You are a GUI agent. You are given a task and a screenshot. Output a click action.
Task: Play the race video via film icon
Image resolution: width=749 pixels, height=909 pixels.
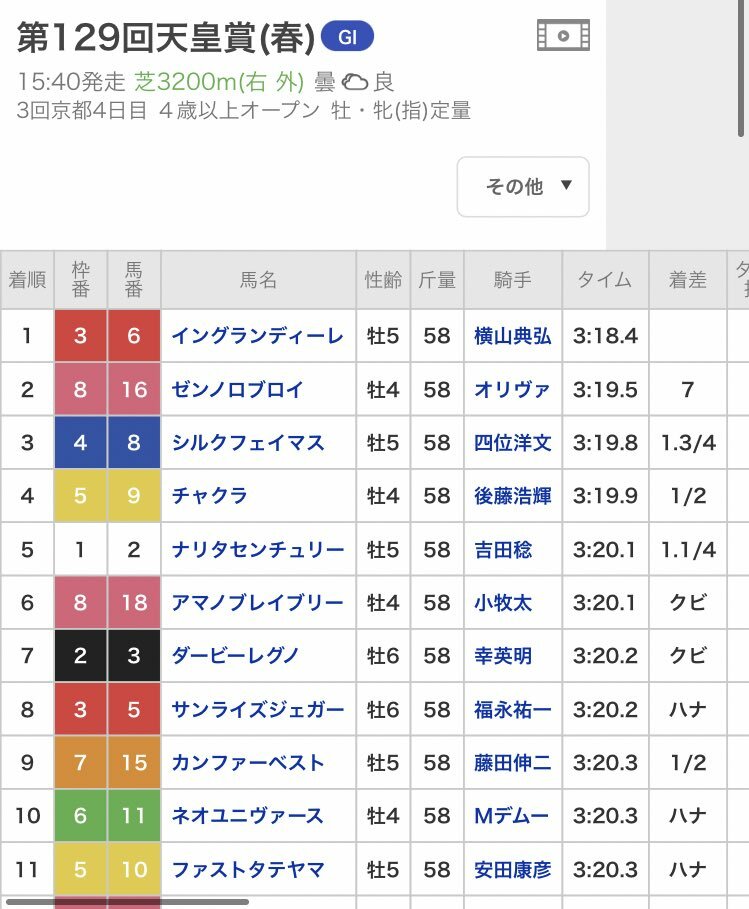tap(563, 35)
